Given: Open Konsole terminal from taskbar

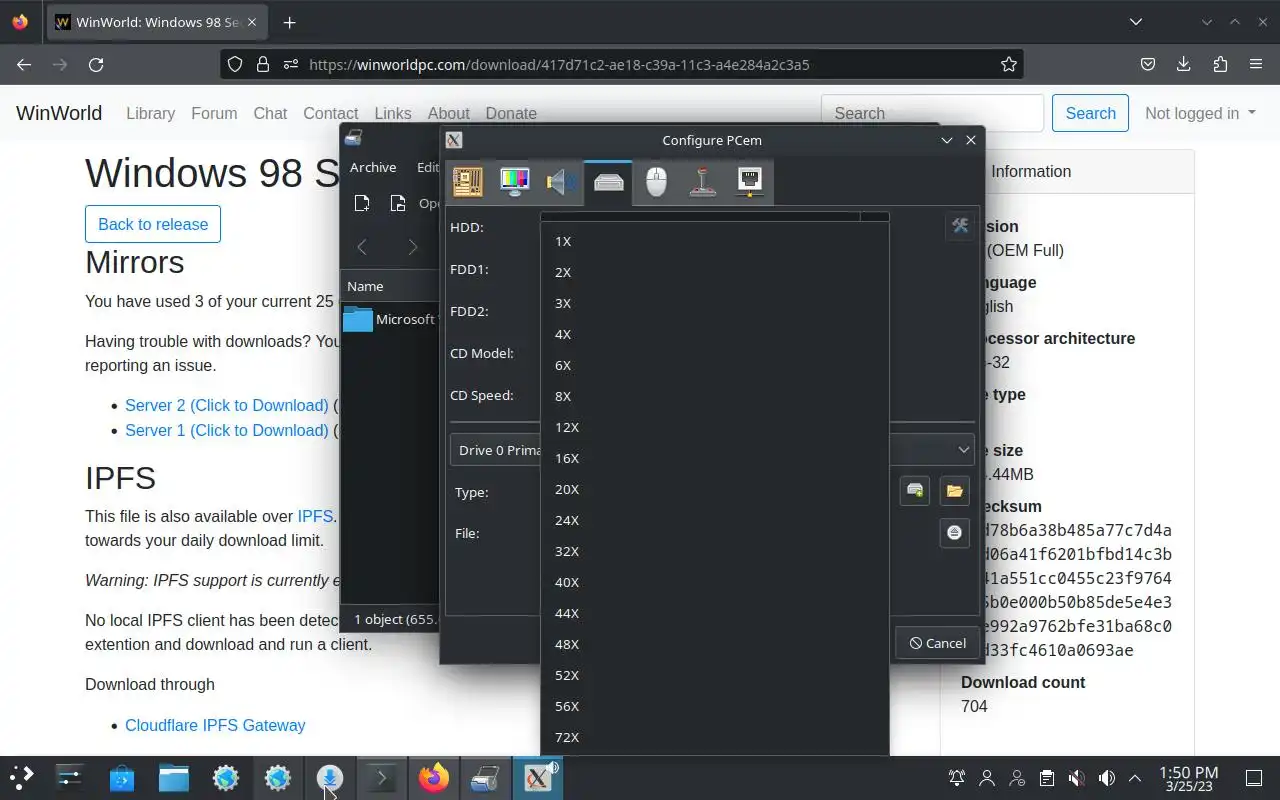Looking at the screenshot, I should click(x=381, y=777).
